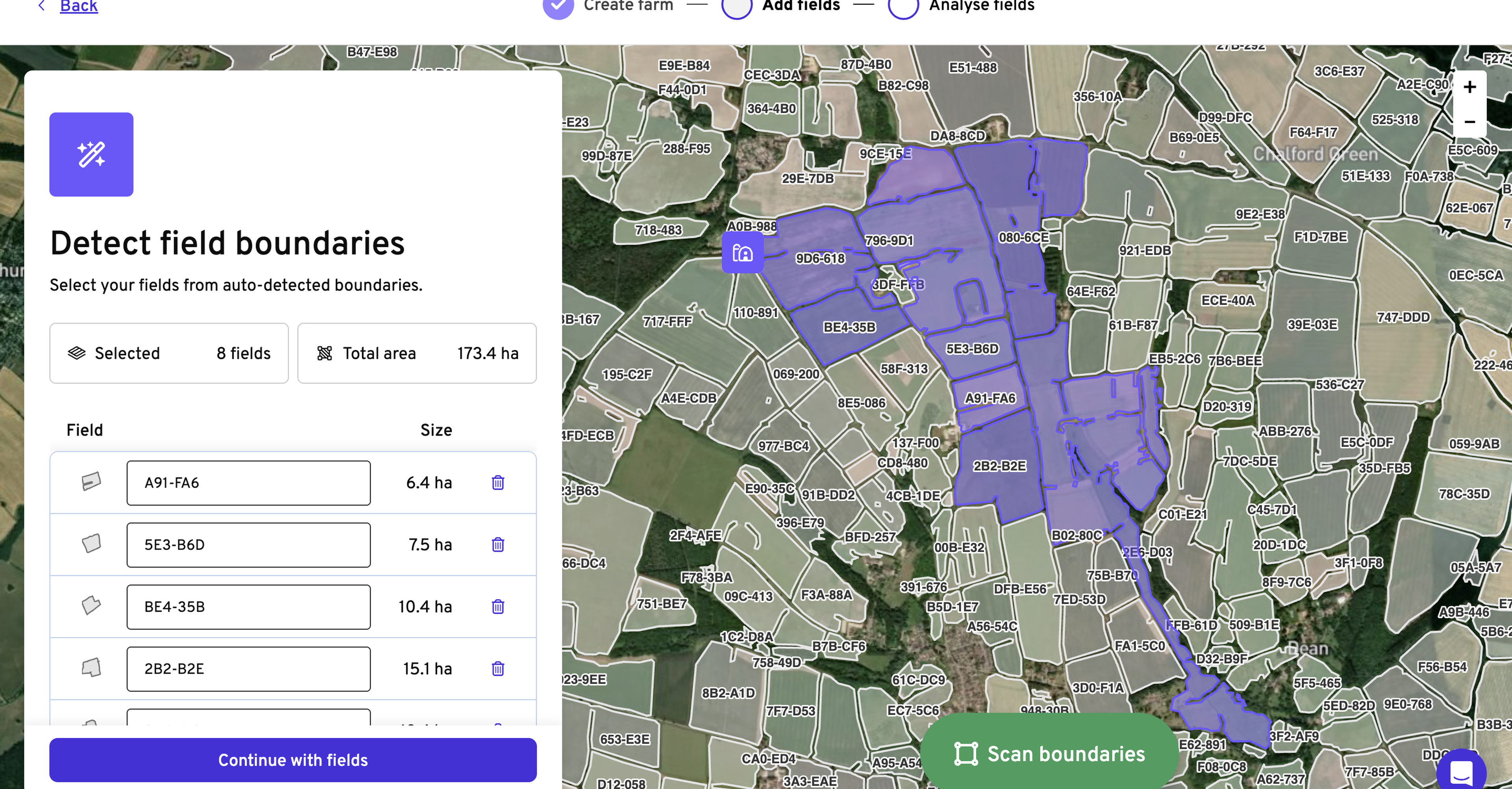Select the Analyse fields step
The height and width of the screenshot is (789, 1512).
(962, 6)
